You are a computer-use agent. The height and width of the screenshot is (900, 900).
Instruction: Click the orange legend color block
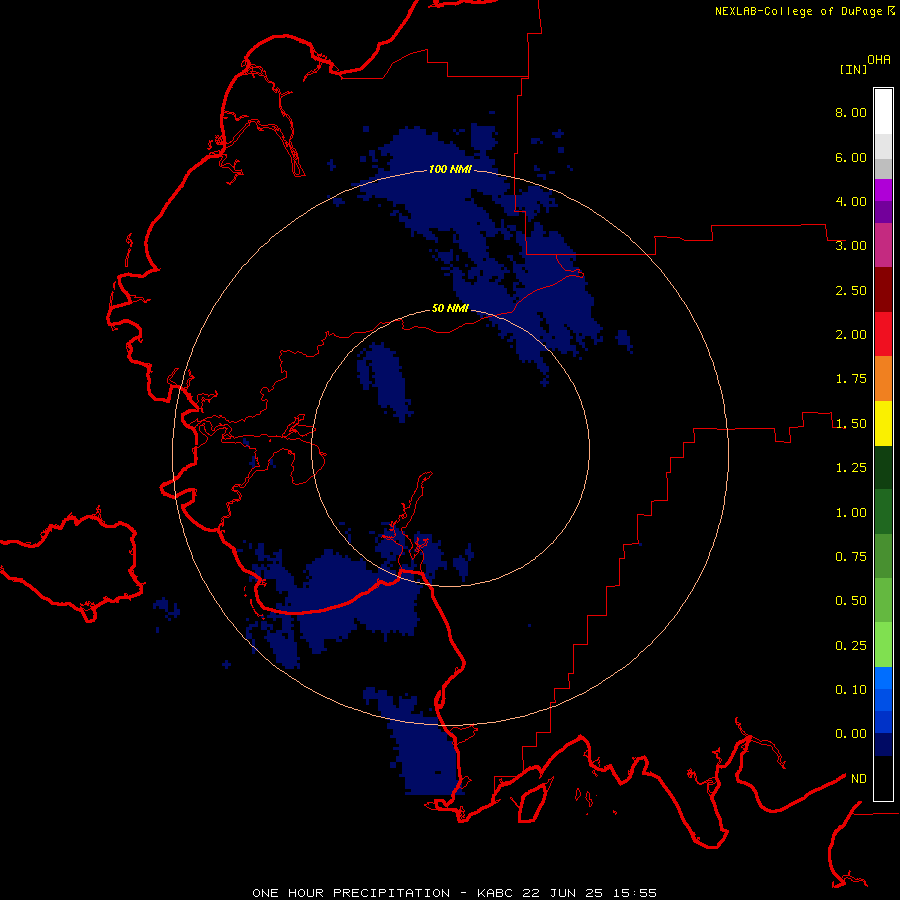pyautogui.click(x=883, y=379)
